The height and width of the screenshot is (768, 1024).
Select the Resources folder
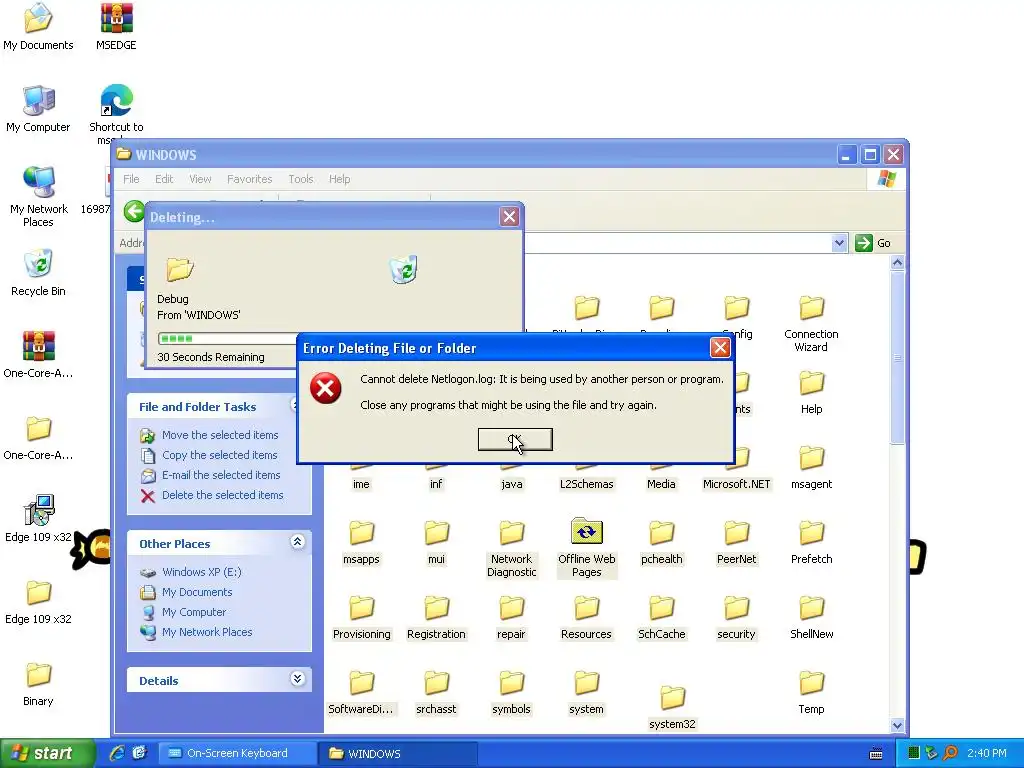coord(586,617)
